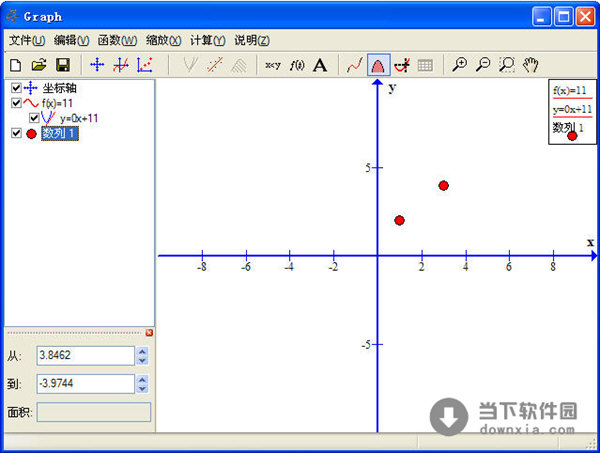Image resolution: width=600 pixels, height=453 pixels.
Task: Insert a tangent to the function
Action: point(190,65)
